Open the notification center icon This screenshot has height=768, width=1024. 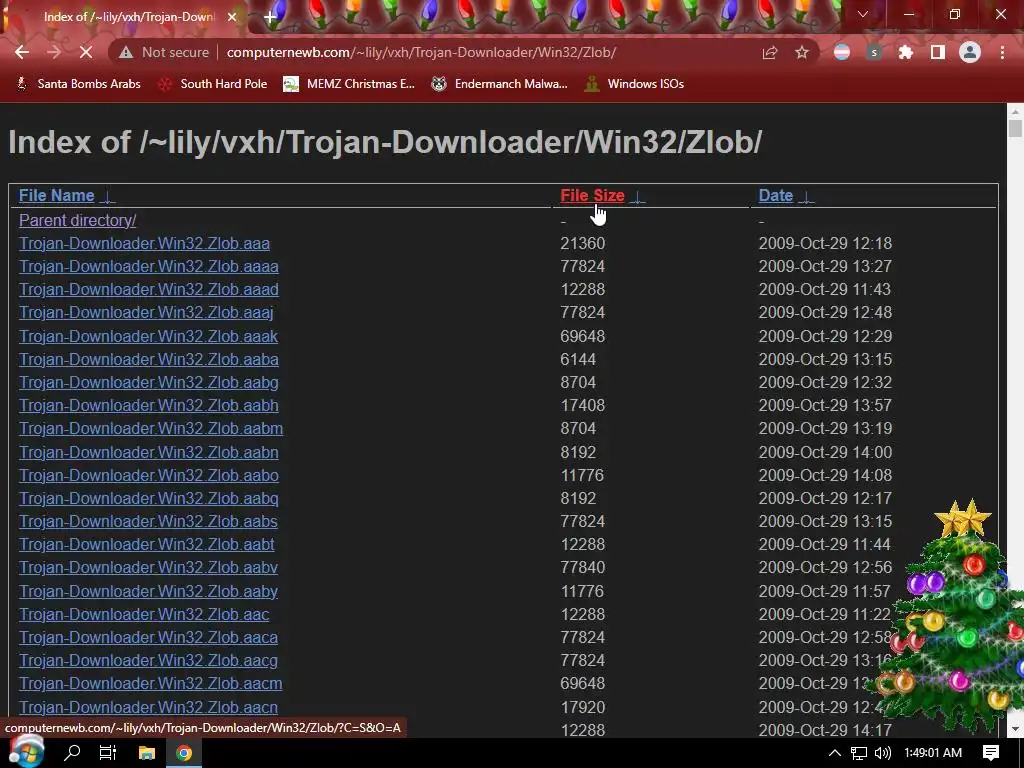pyautogui.click(x=991, y=753)
